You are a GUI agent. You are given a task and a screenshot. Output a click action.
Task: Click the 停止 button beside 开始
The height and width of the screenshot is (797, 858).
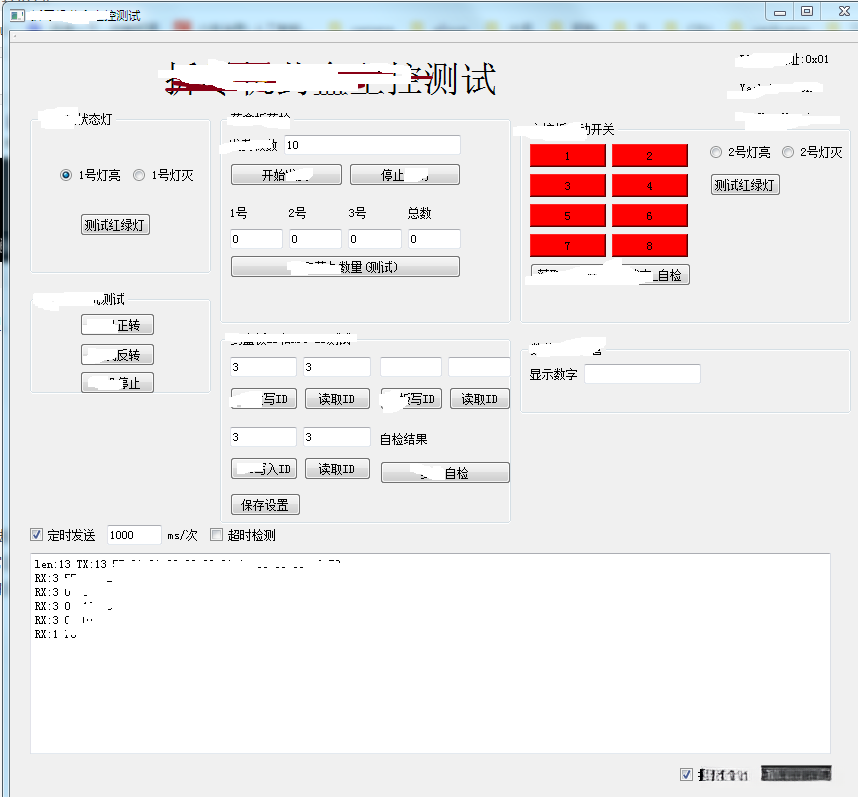(405, 175)
